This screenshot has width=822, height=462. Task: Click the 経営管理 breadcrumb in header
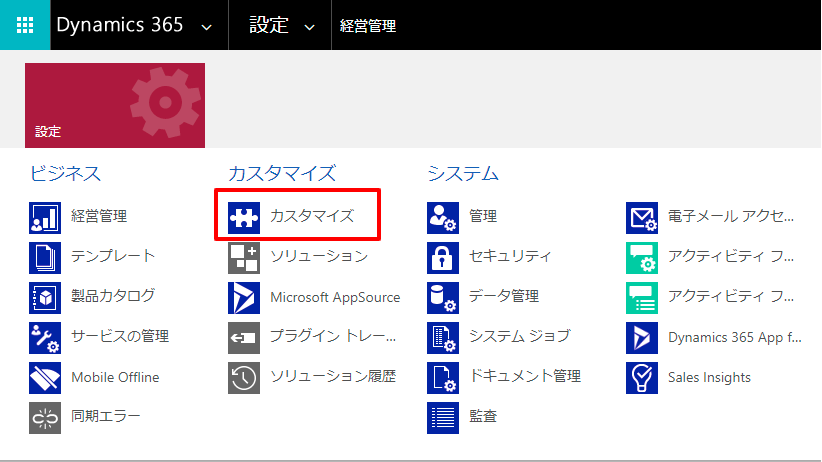(367, 26)
